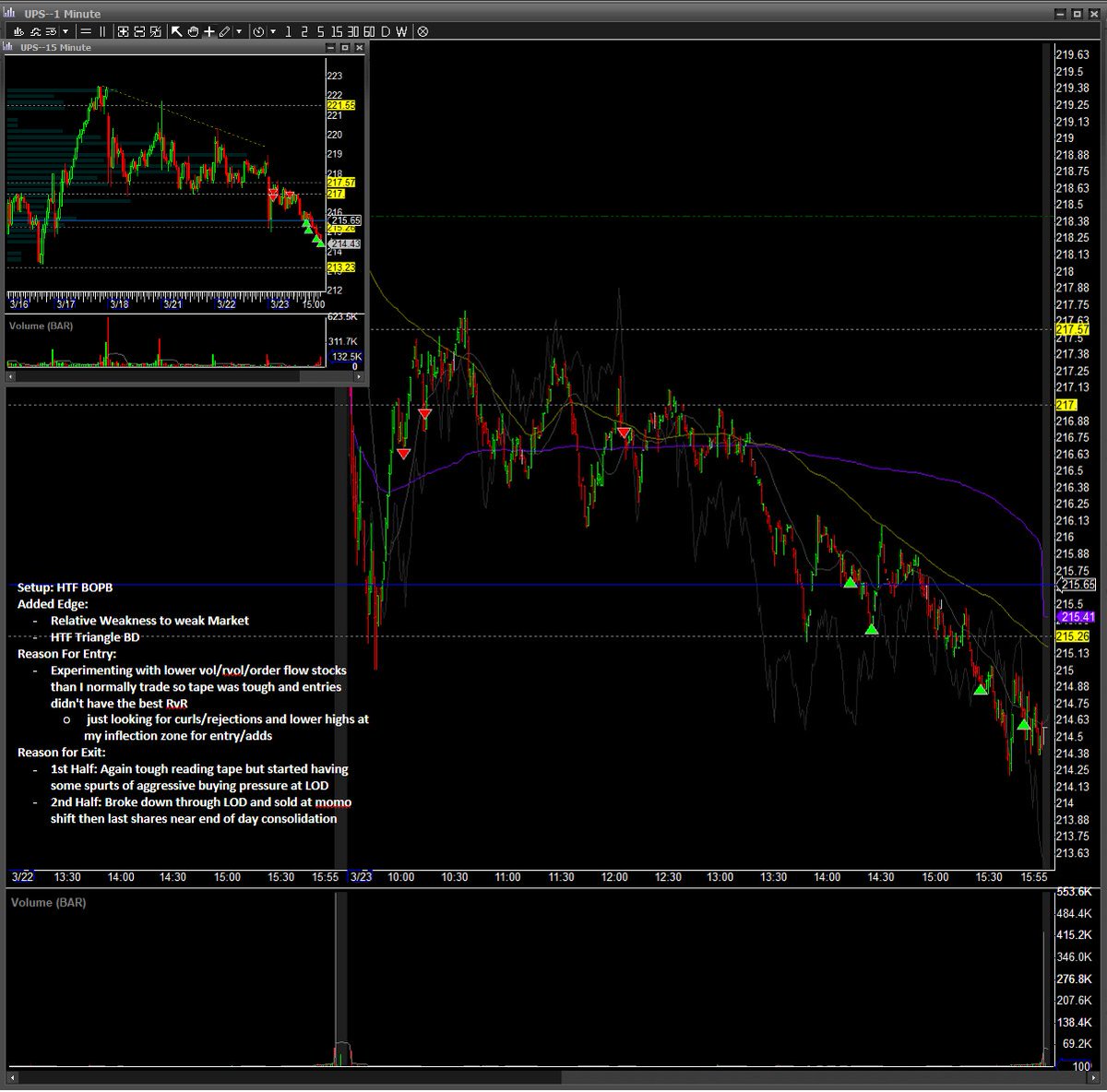Click UPS--15 Minute window chart icon
This screenshot has height=1092, width=1107.
pyautogui.click(x=9, y=47)
